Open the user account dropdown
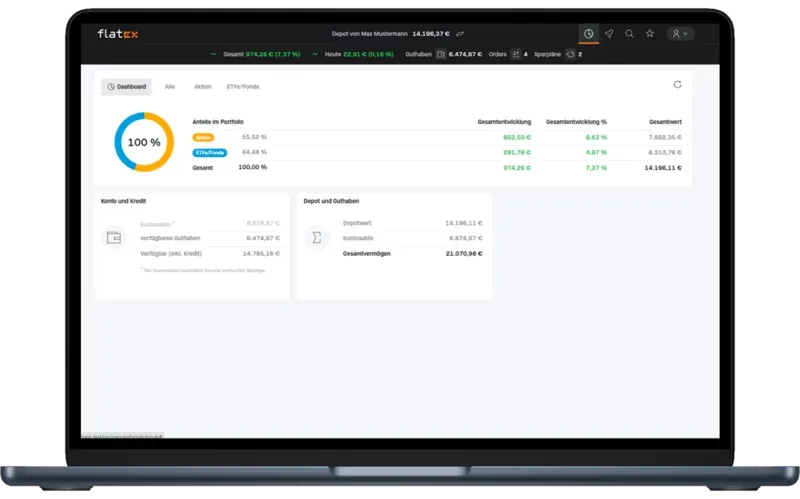 point(680,34)
